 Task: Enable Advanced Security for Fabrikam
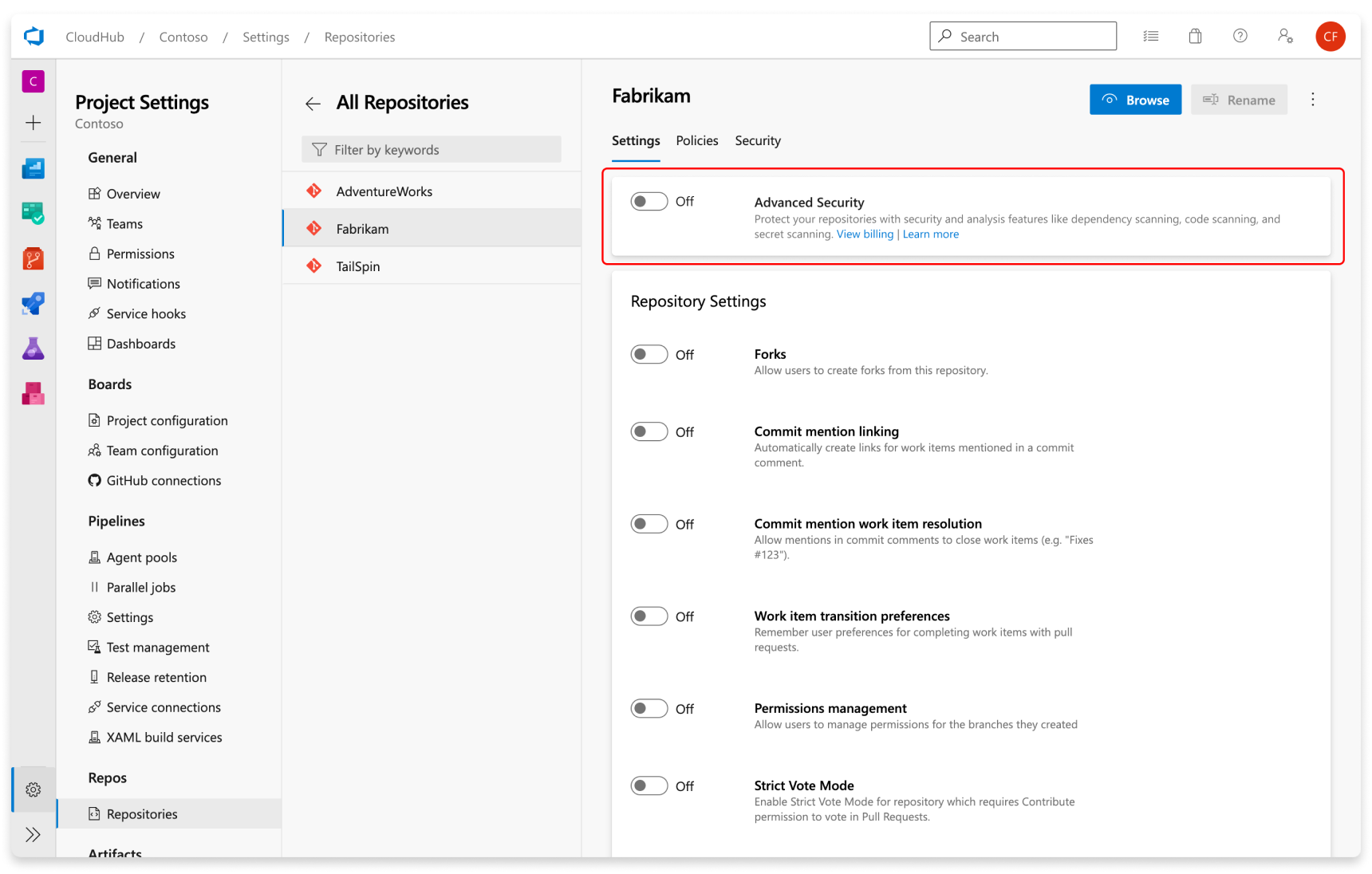pyautogui.click(x=649, y=201)
